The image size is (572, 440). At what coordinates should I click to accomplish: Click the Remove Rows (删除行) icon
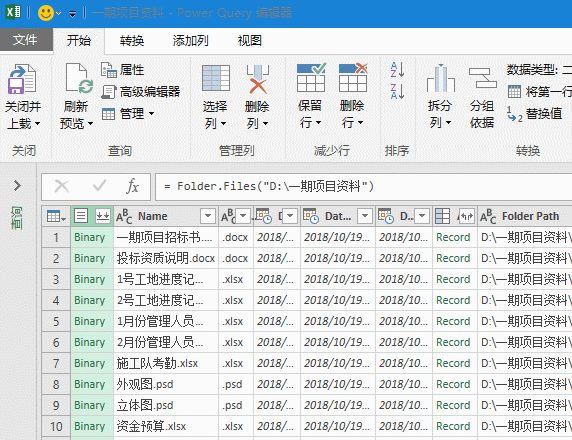[353, 78]
